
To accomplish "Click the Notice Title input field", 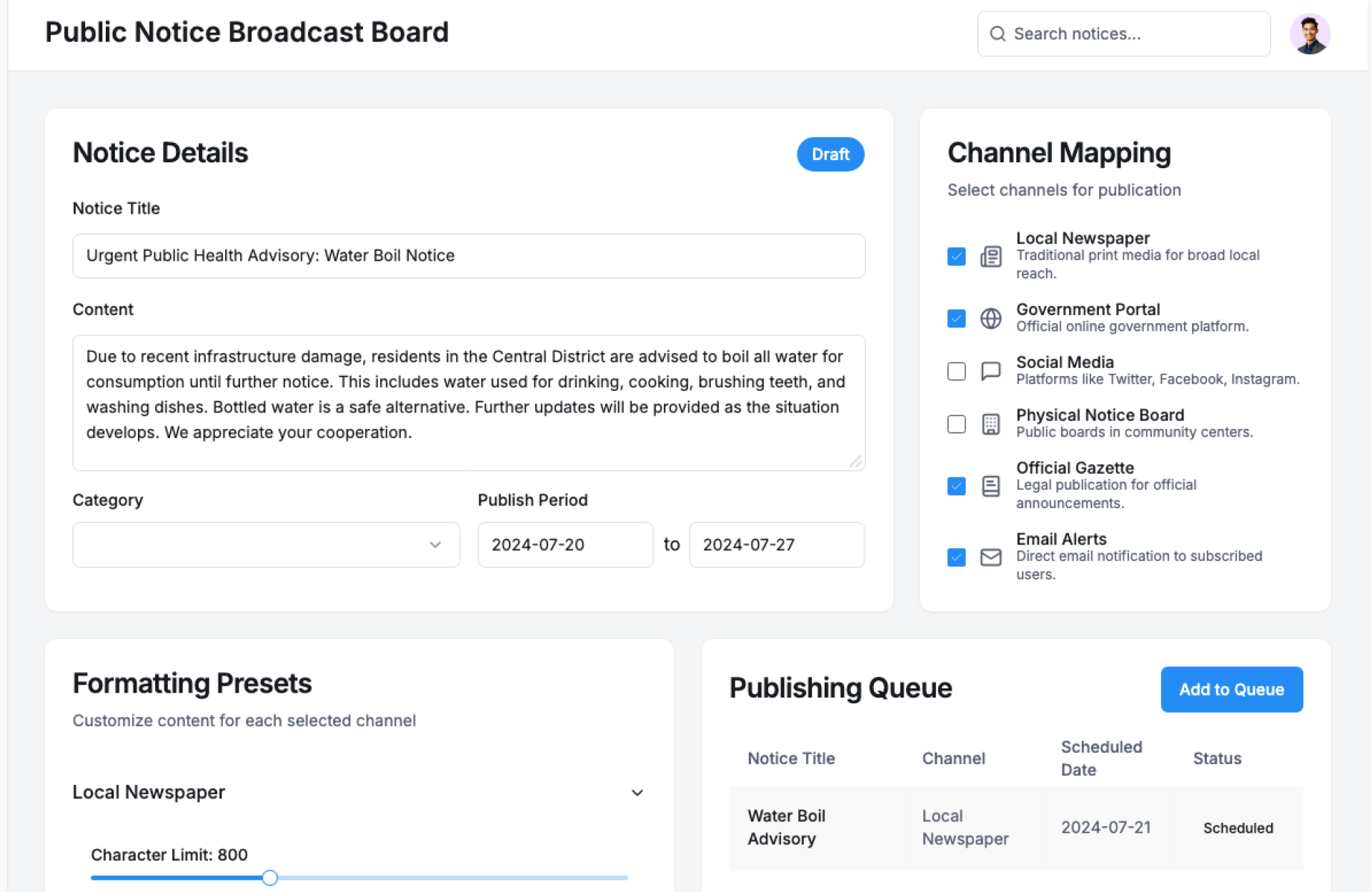I will (468, 256).
